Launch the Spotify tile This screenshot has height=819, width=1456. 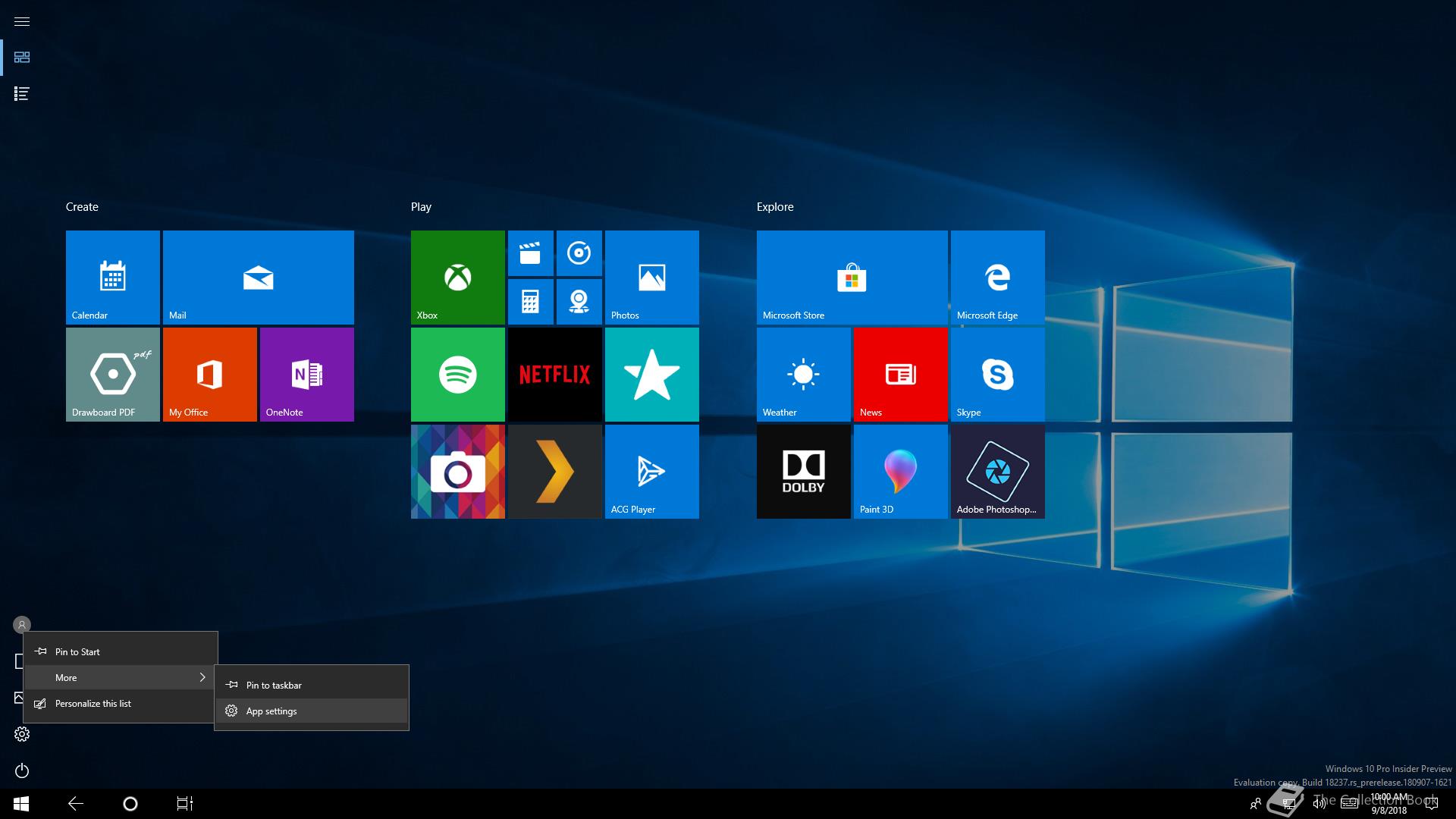pyautogui.click(x=458, y=375)
